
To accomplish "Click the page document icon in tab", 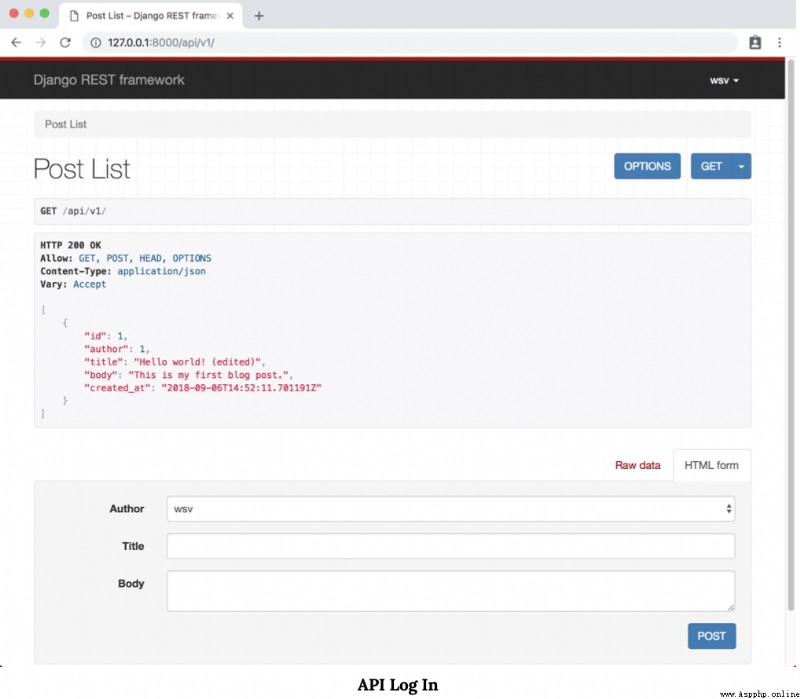I will point(74,16).
